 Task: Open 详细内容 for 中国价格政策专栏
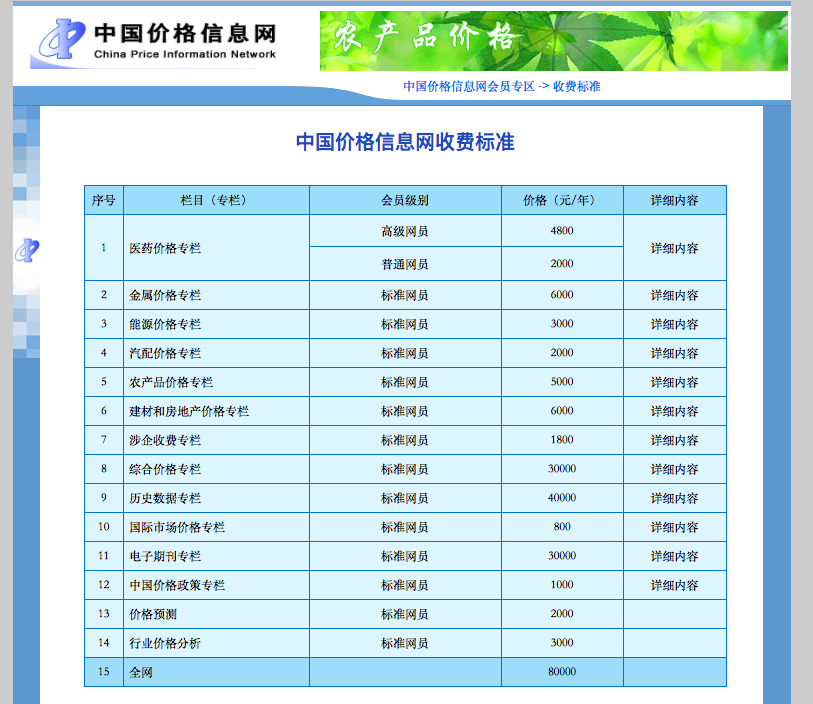tap(675, 586)
